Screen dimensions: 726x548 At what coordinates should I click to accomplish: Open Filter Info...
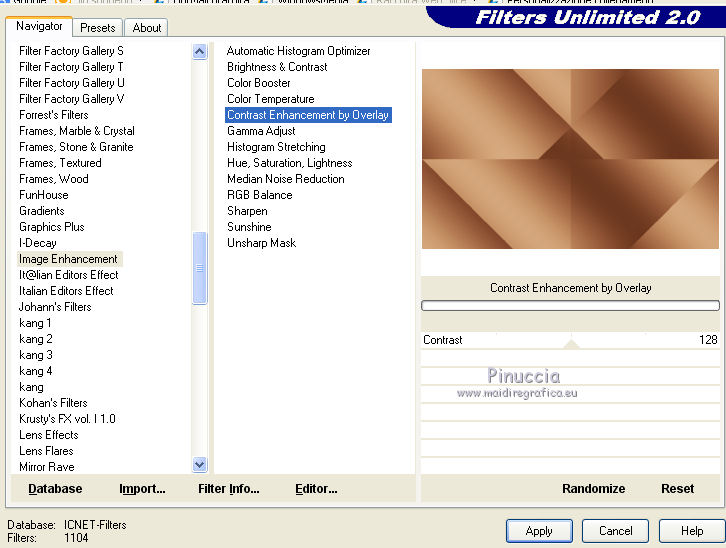[229, 489]
